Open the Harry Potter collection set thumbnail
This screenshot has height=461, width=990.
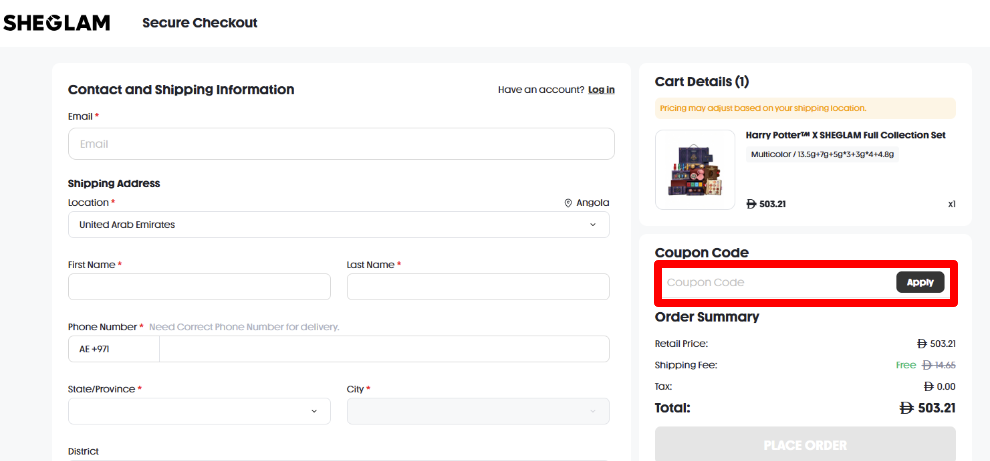click(695, 170)
